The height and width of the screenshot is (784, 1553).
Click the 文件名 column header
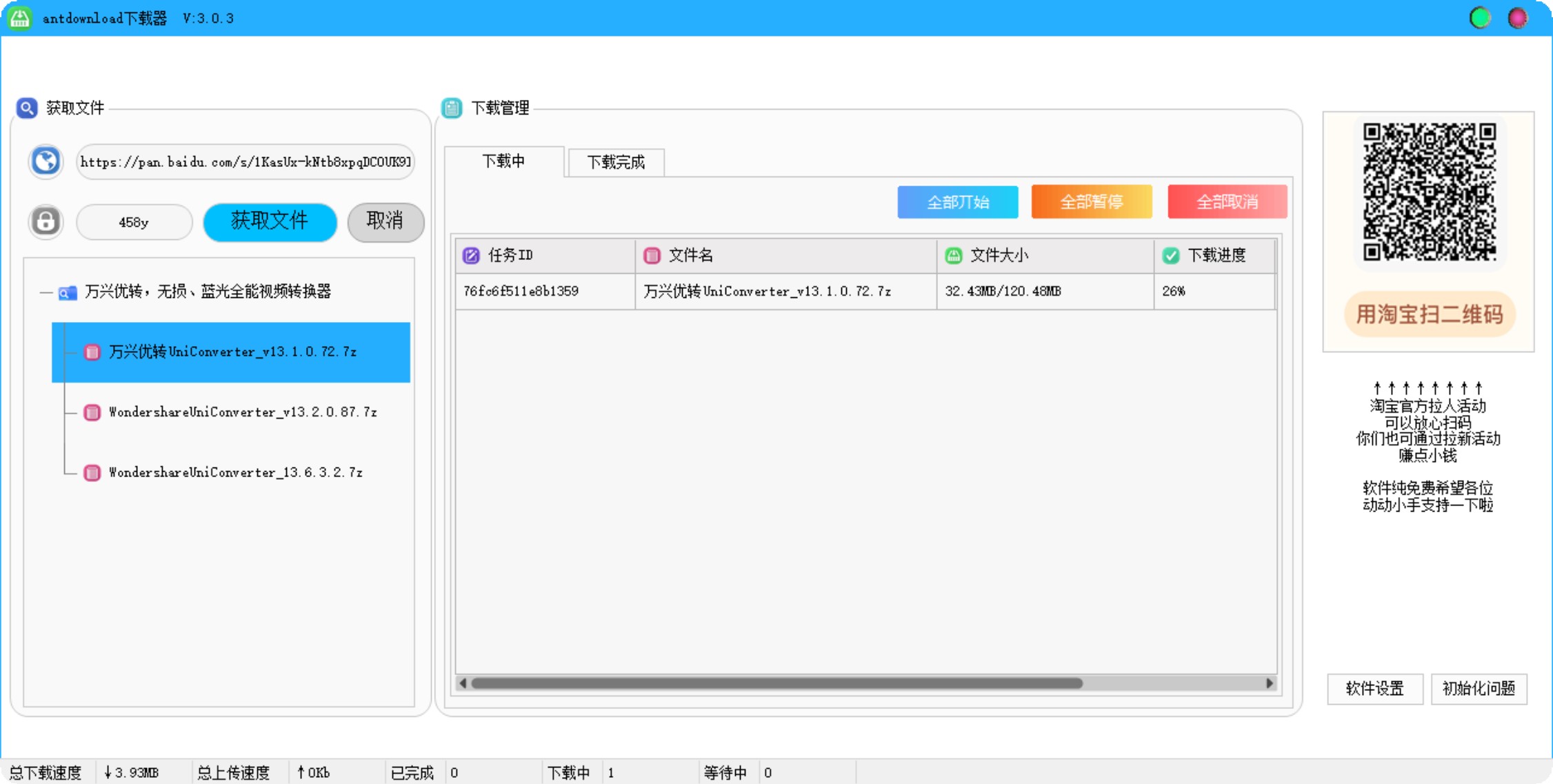point(786,256)
